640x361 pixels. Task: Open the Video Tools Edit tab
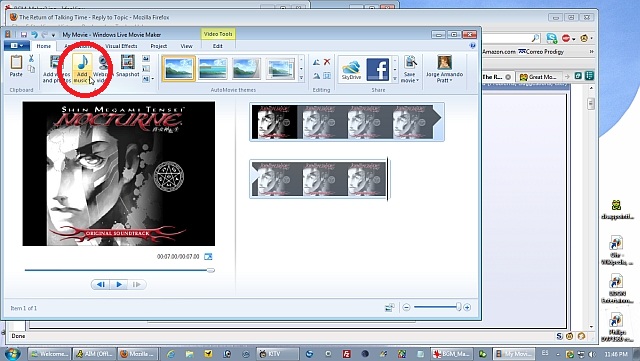[218, 46]
